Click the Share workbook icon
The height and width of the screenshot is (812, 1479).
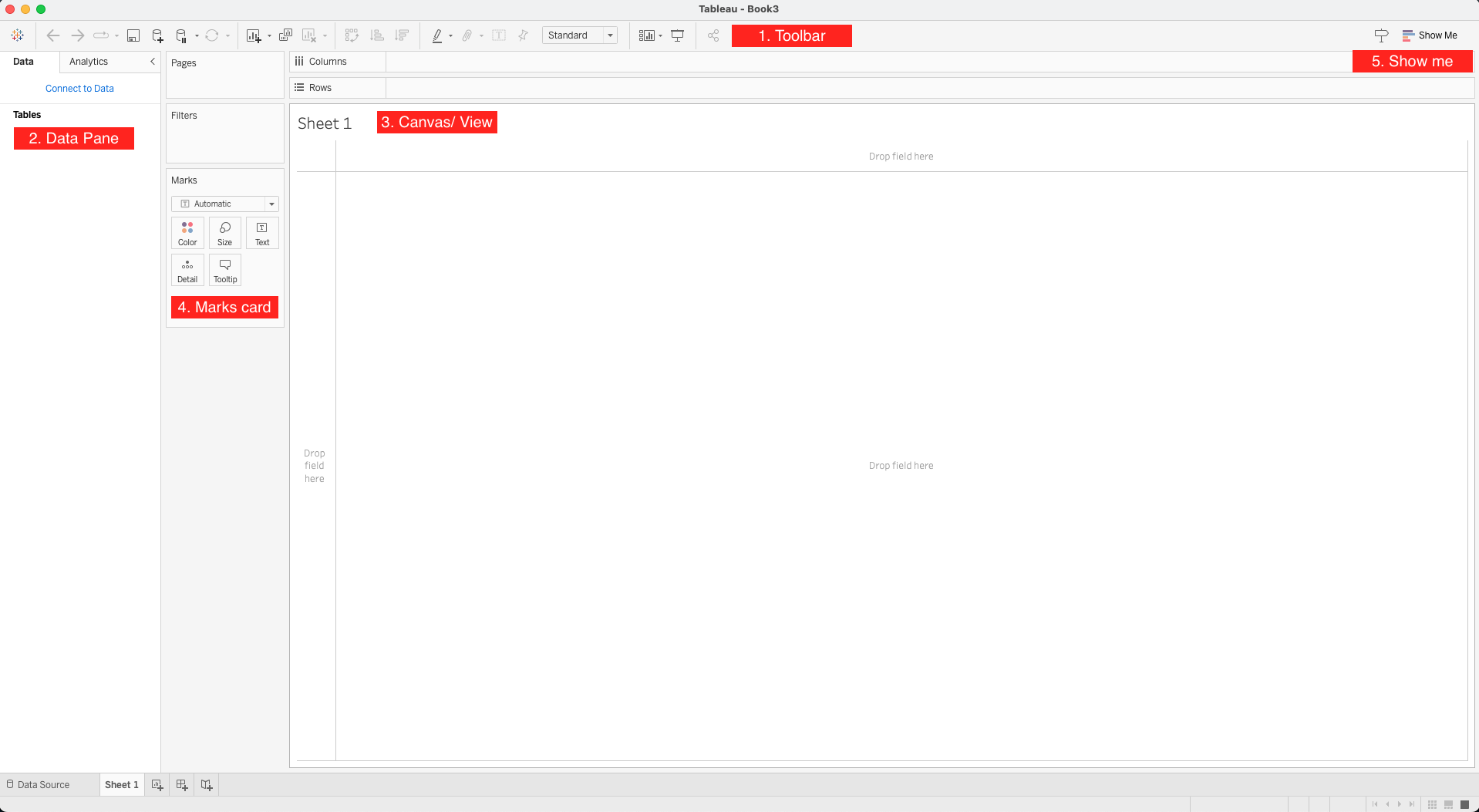pyautogui.click(x=713, y=35)
